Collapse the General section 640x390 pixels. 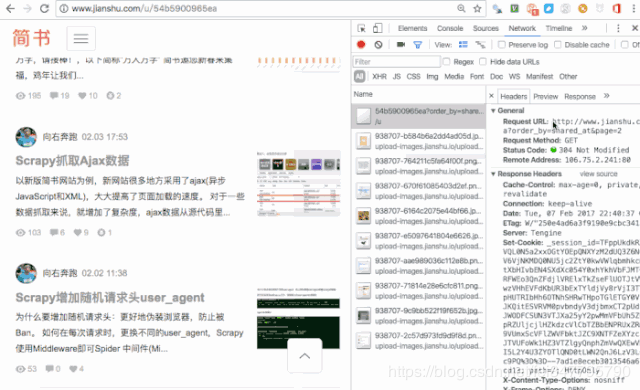(493, 111)
